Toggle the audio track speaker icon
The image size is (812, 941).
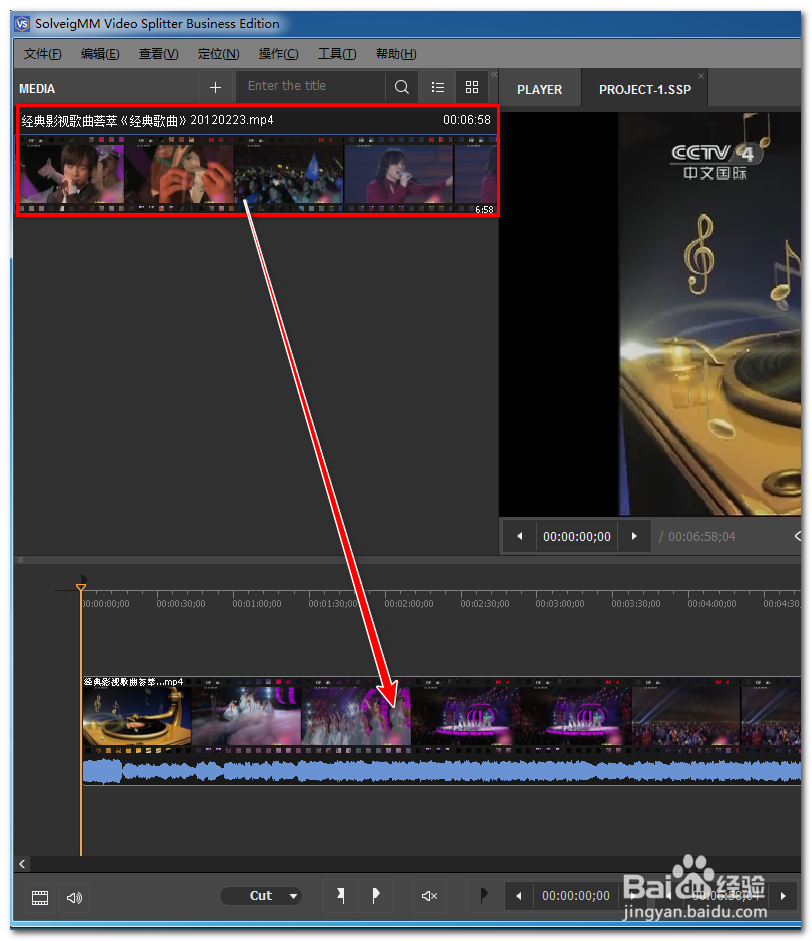pos(74,898)
